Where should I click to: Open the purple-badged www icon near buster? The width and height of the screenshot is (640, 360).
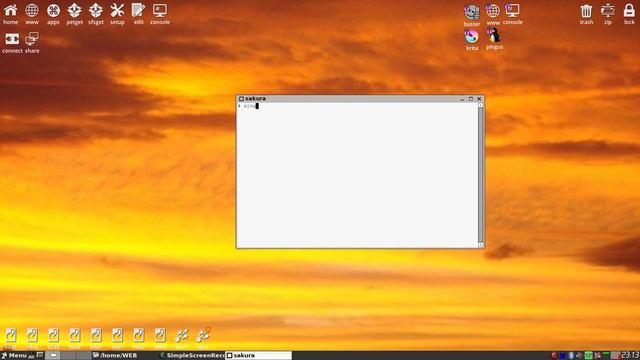pyautogui.click(x=493, y=15)
